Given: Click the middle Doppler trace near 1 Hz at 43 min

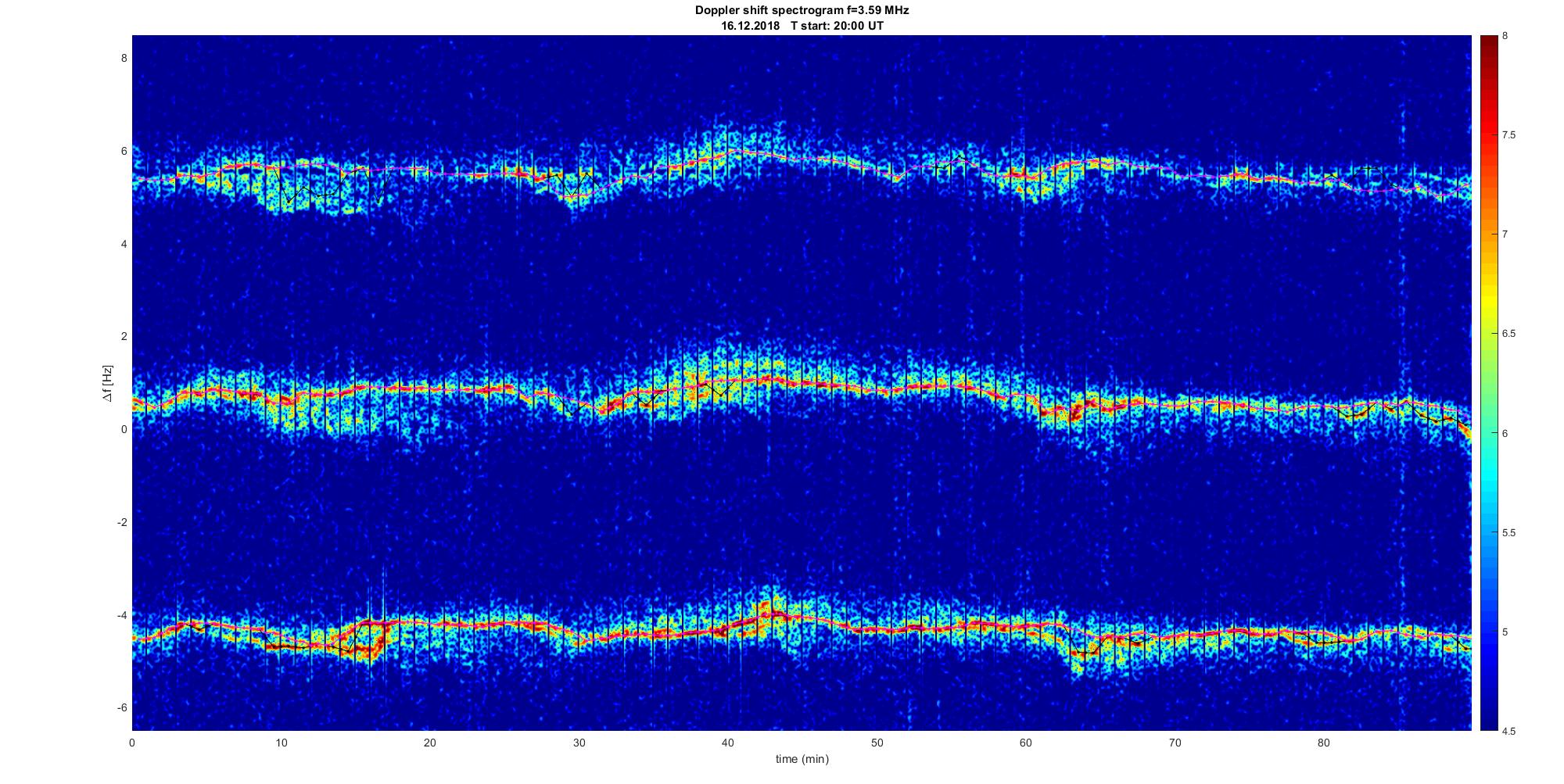Looking at the screenshot, I should click(773, 380).
